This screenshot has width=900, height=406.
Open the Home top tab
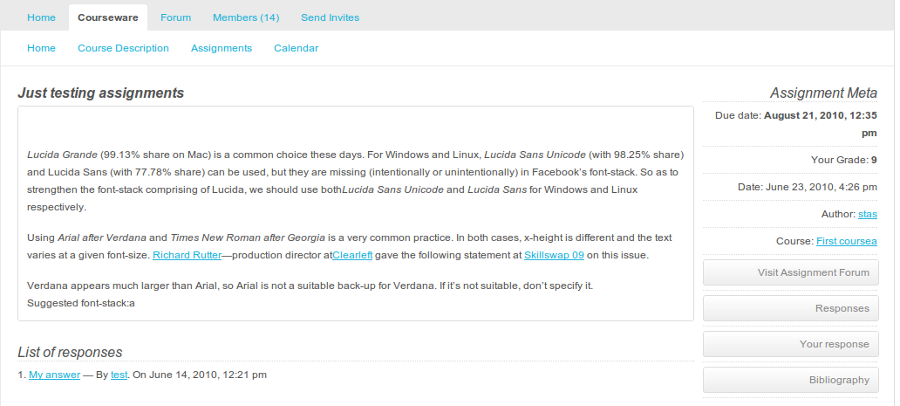[x=41, y=18]
